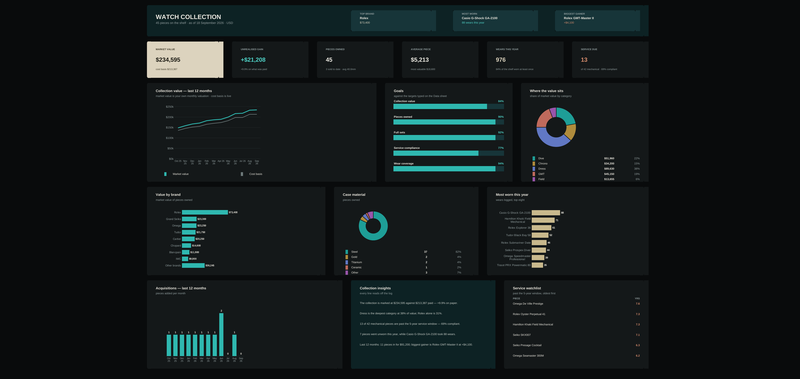This screenshot has width=800, height=379.
Task: Open the Most Worn Casio G-Shock header card
Action: (495, 20)
